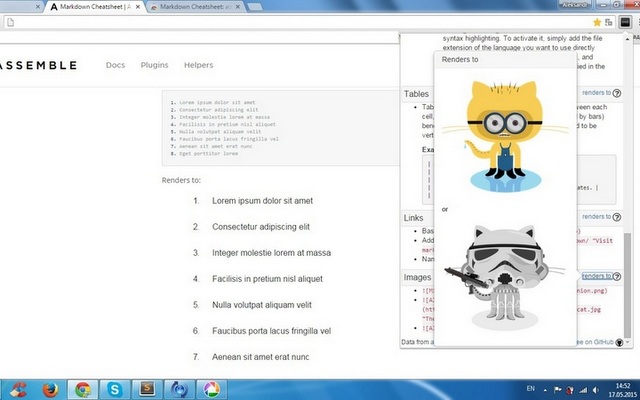Click 'Lorem ipsum dolor sit amet' rendered item
640x400 pixels.
(x=262, y=201)
